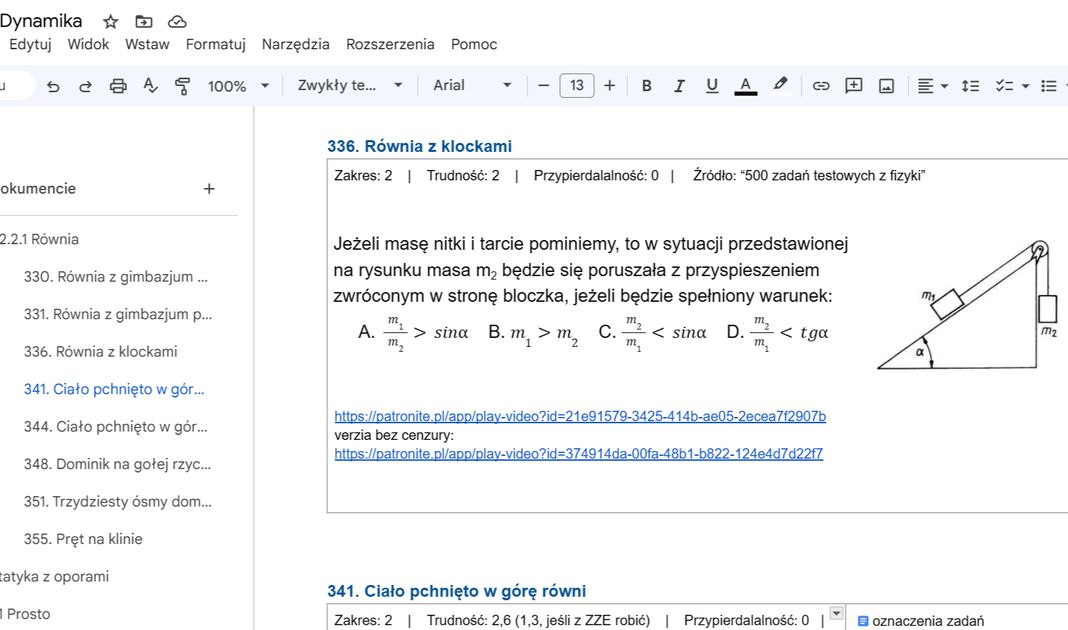Check cloud save status icon
The width and height of the screenshot is (1068, 630).
[177, 21]
